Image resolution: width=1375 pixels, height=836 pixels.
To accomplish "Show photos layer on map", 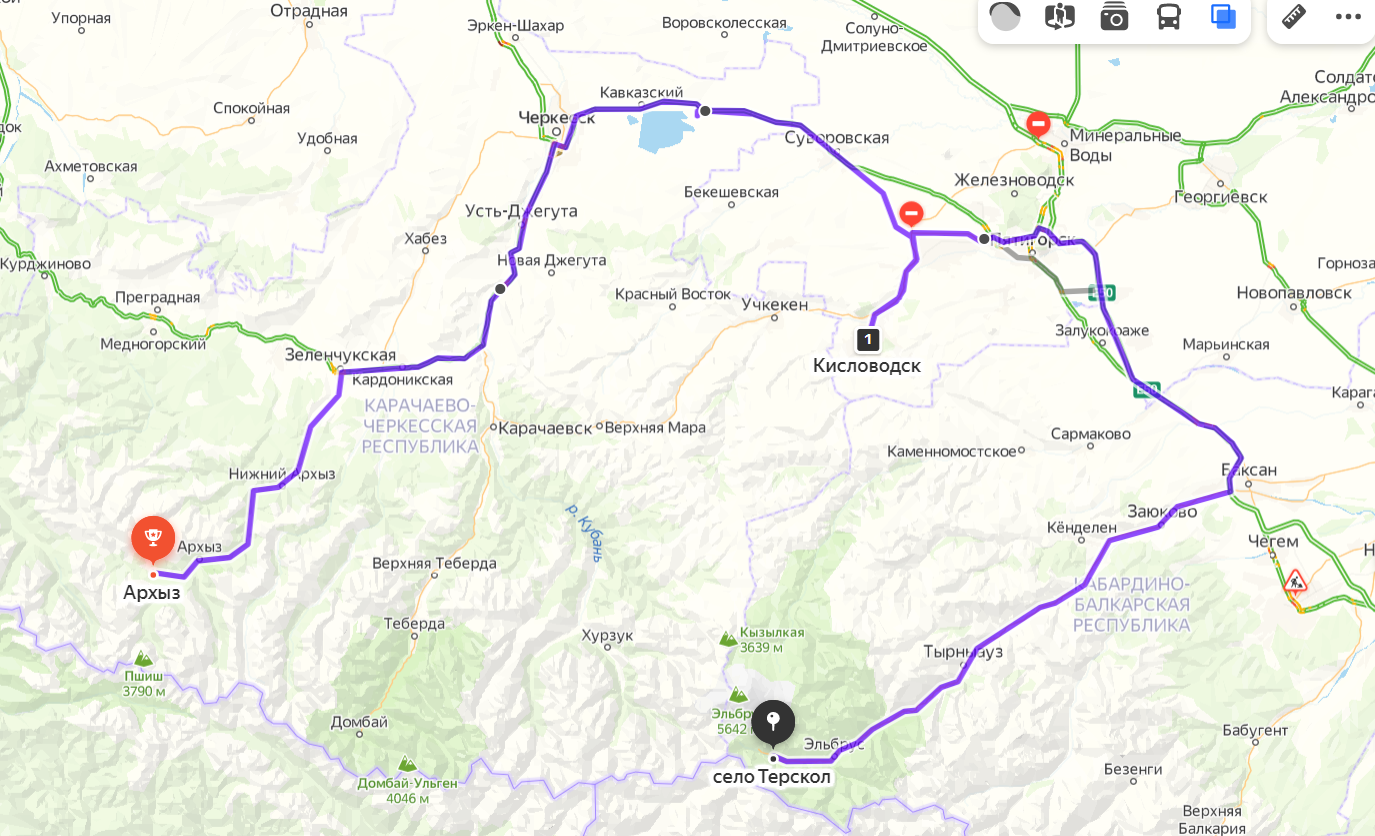I will [1114, 17].
